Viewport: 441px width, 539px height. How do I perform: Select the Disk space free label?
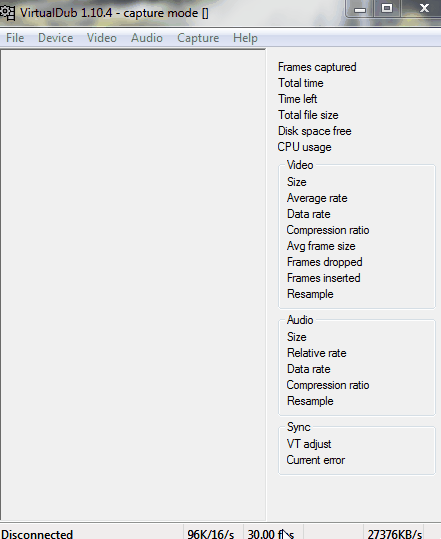click(315, 131)
